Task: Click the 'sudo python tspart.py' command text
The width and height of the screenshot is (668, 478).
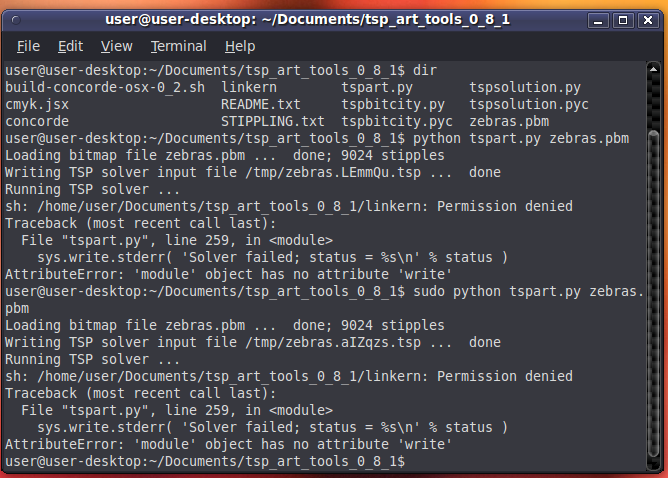Action: click(497, 291)
